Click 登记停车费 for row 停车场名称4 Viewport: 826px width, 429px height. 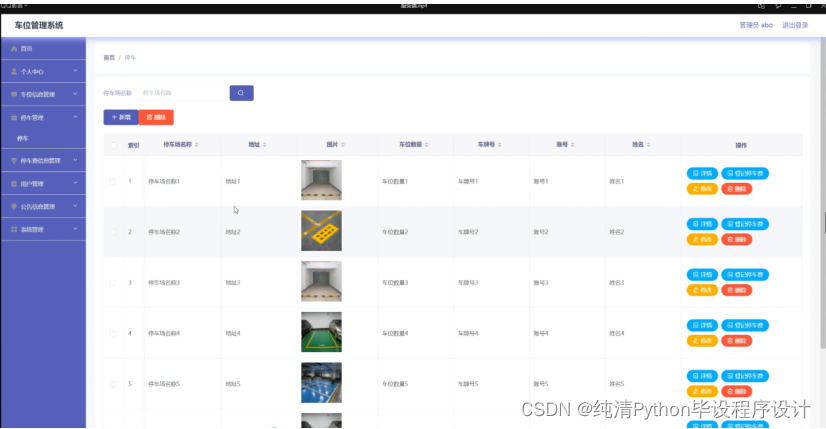point(745,325)
